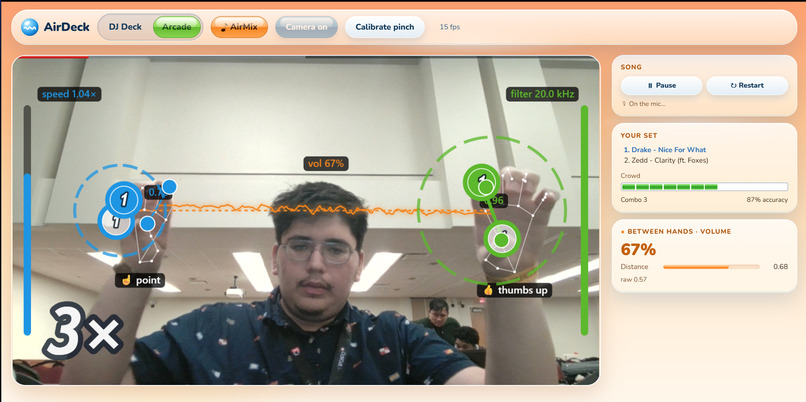The width and height of the screenshot is (806, 402).
Task: Click the 87% accuracy text
Action: coord(767,199)
